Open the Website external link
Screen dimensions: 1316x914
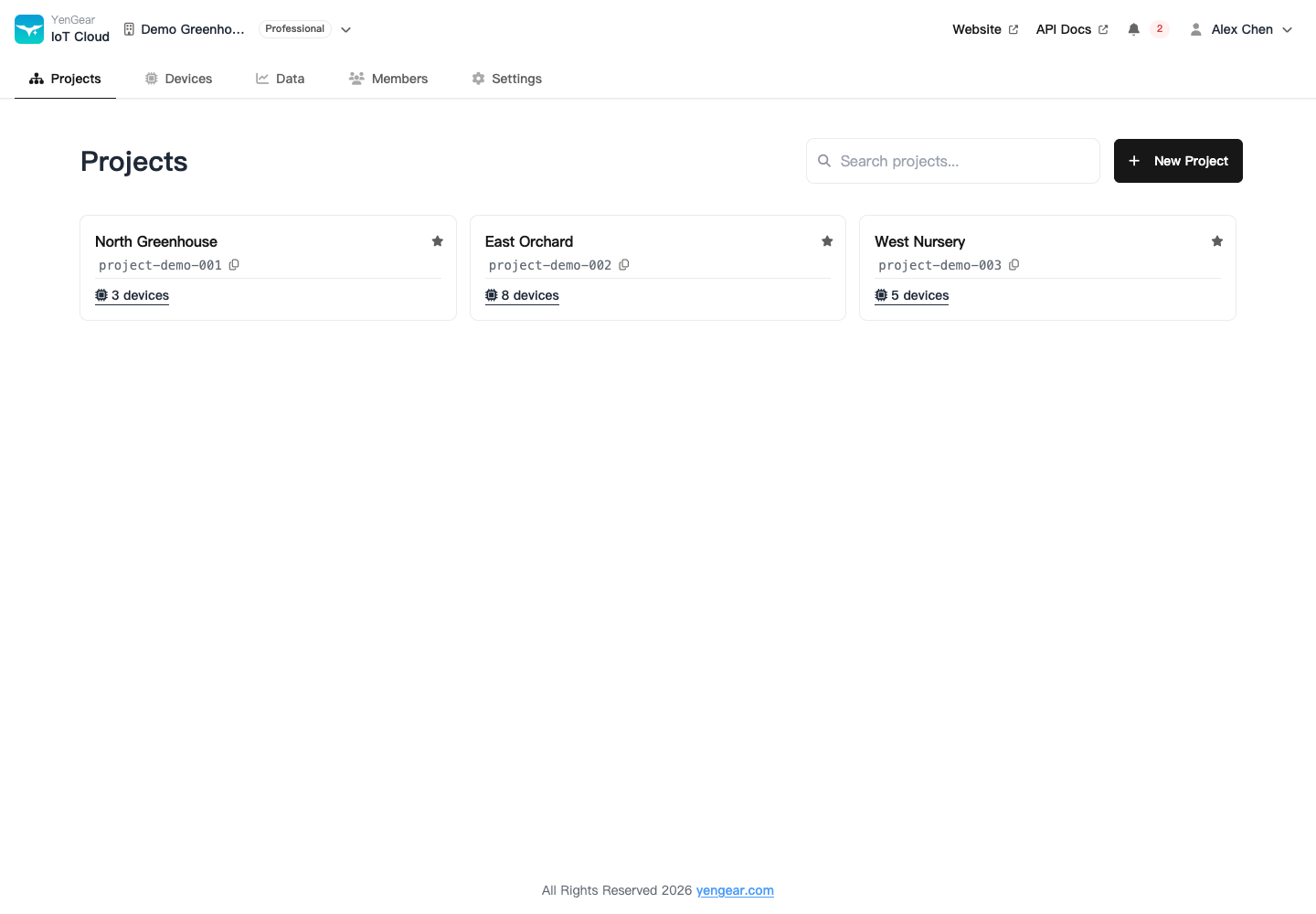(x=985, y=29)
